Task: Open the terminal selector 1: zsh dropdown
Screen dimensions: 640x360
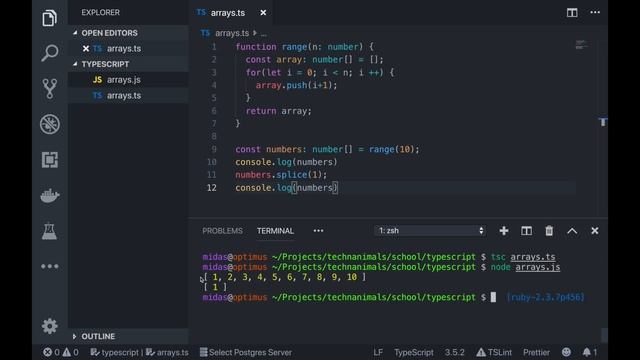Action: 430,231
